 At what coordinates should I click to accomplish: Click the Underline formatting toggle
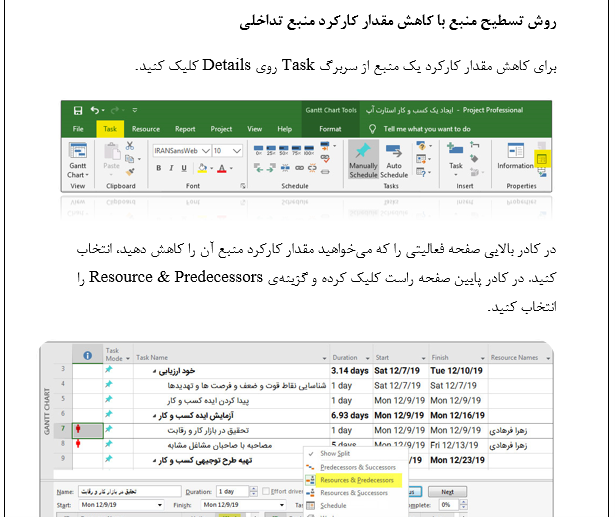[184, 168]
